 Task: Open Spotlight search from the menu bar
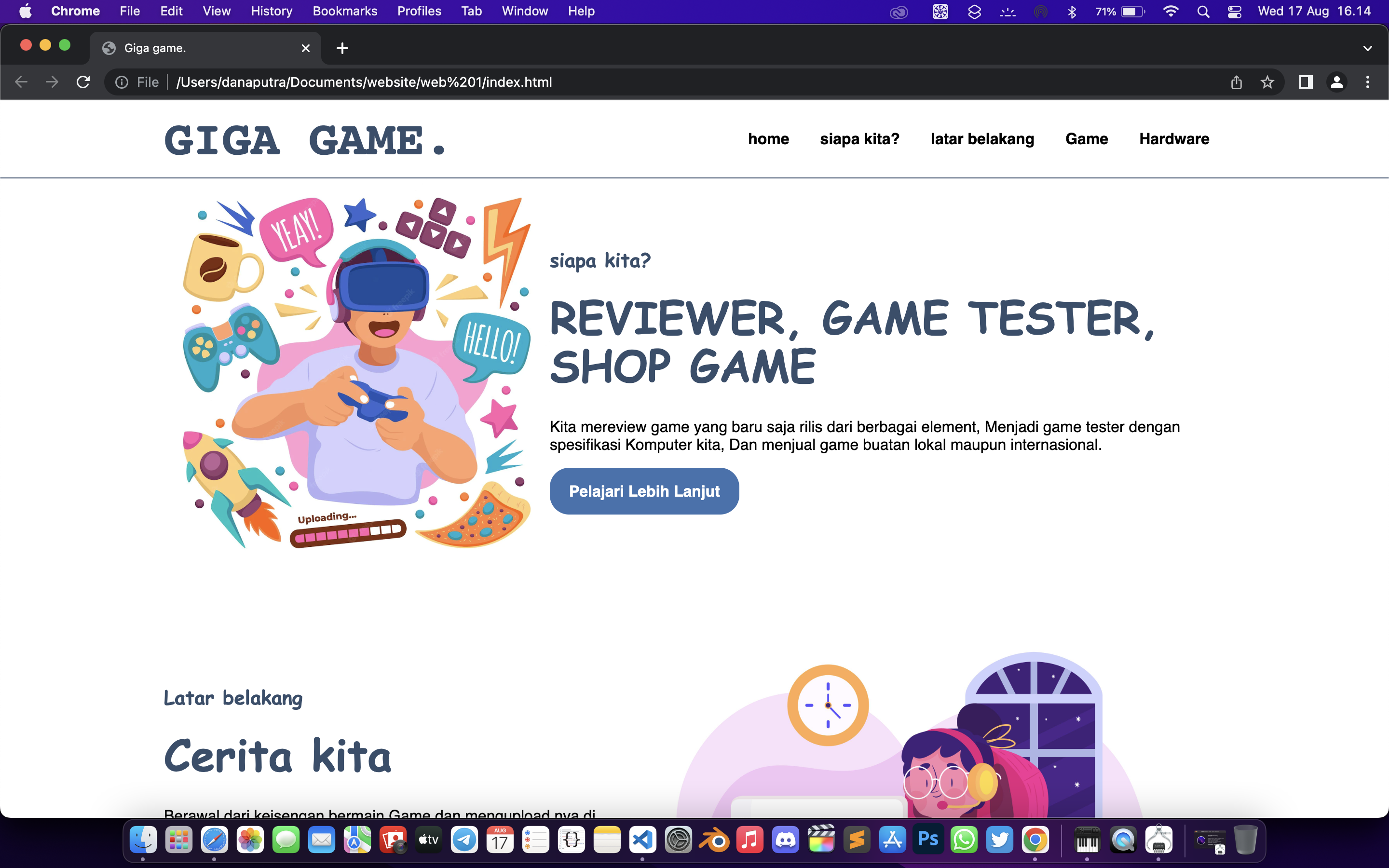click(x=1204, y=11)
